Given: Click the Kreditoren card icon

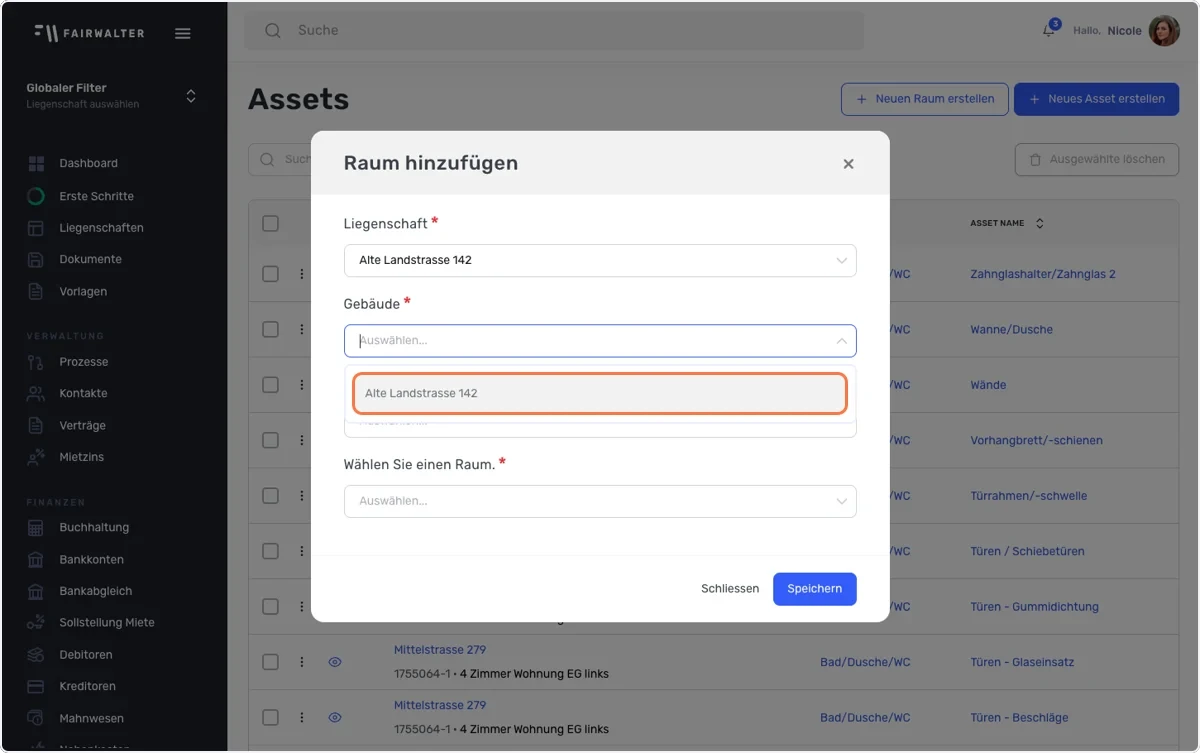Looking at the screenshot, I should coord(36,686).
